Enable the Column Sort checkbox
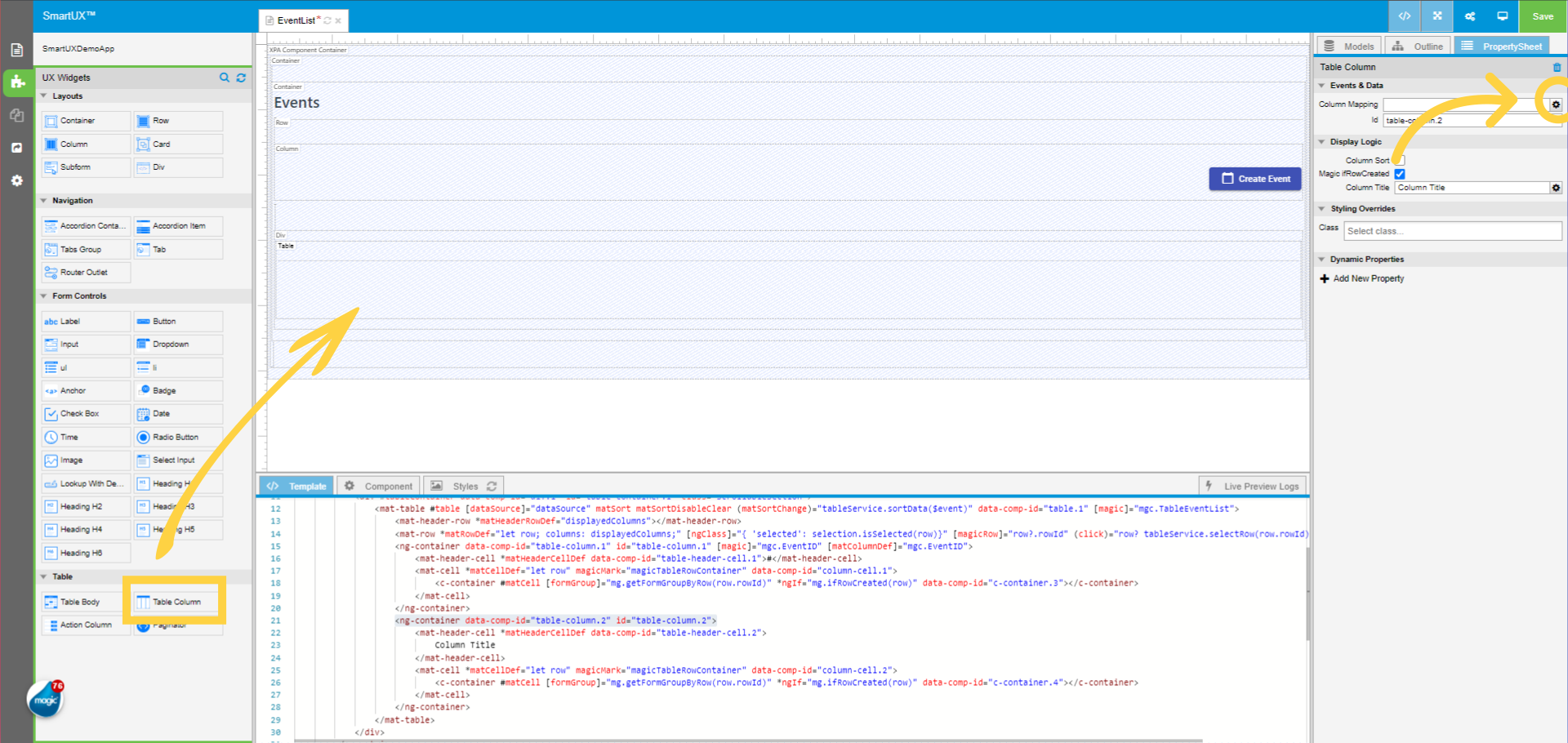Image resolution: width=1568 pixels, height=743 pixels. 1400,159
